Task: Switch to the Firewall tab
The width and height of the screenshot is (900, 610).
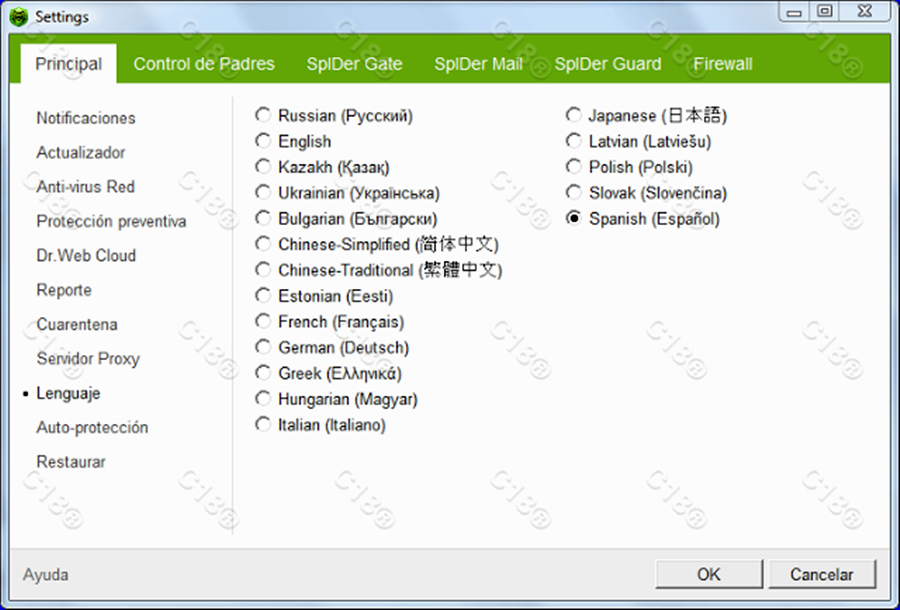Action: 722,64
